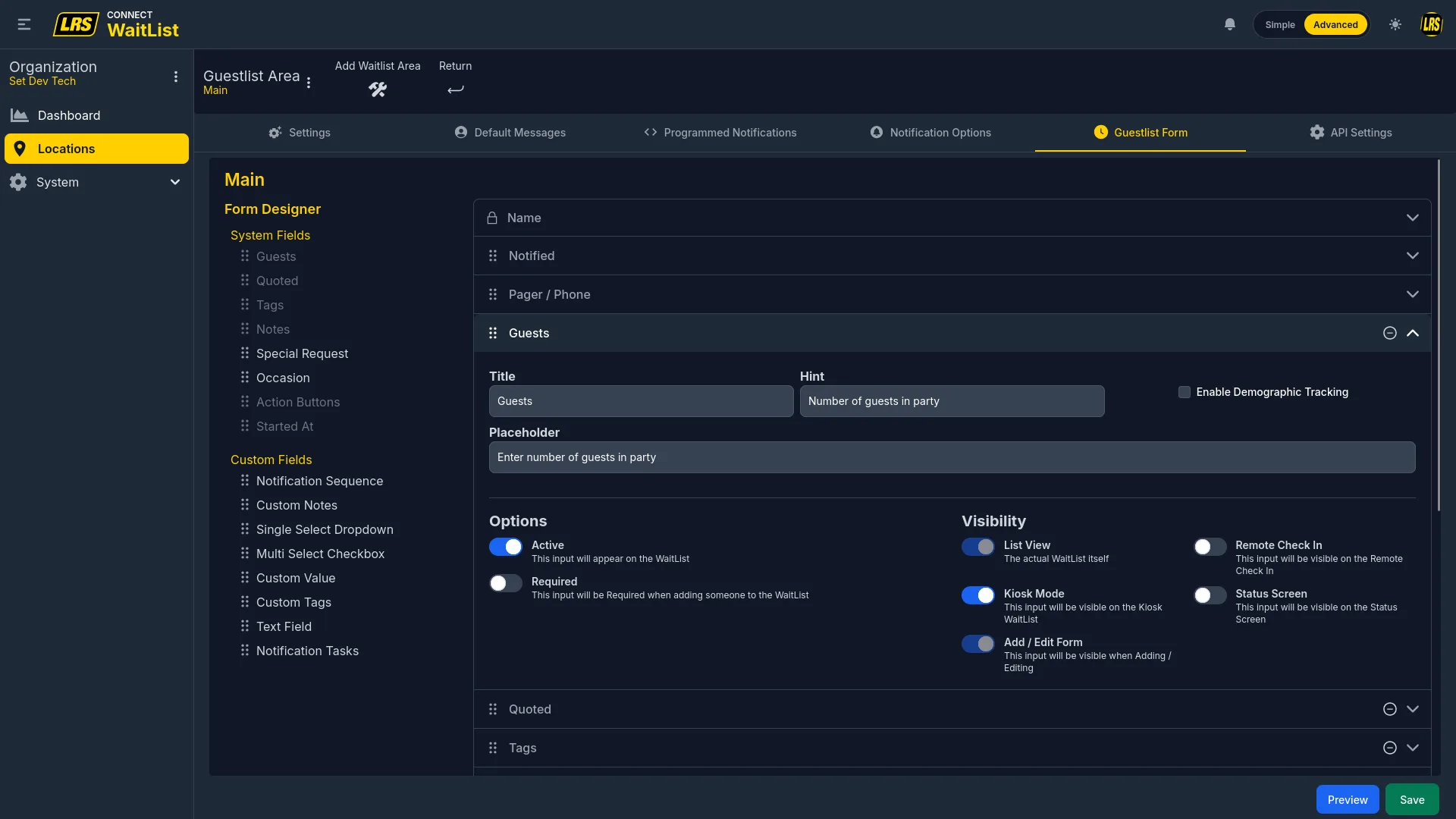Select Notification Tasks custom field

pyautogui.click(x=307, y=651)
